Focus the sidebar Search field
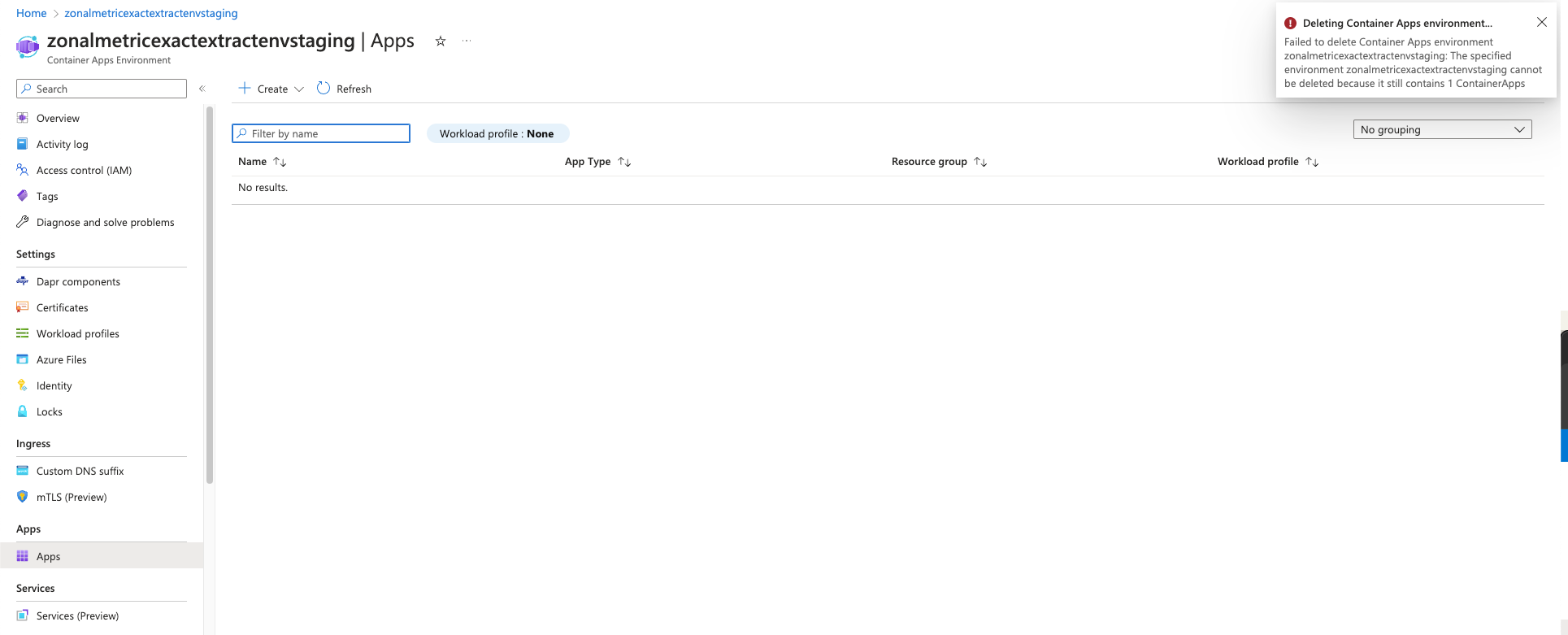The image size is (1568, 635). click(x=102, y=89)
